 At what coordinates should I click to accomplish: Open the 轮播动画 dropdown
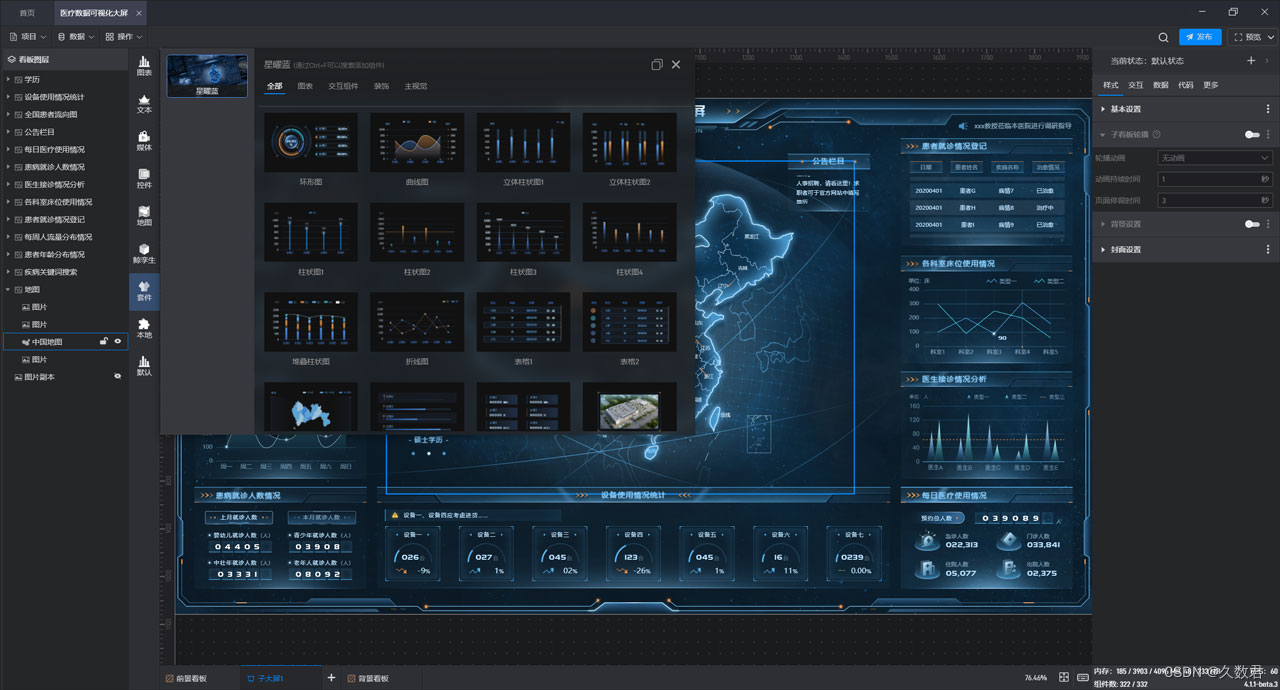tap(1214, 158)
